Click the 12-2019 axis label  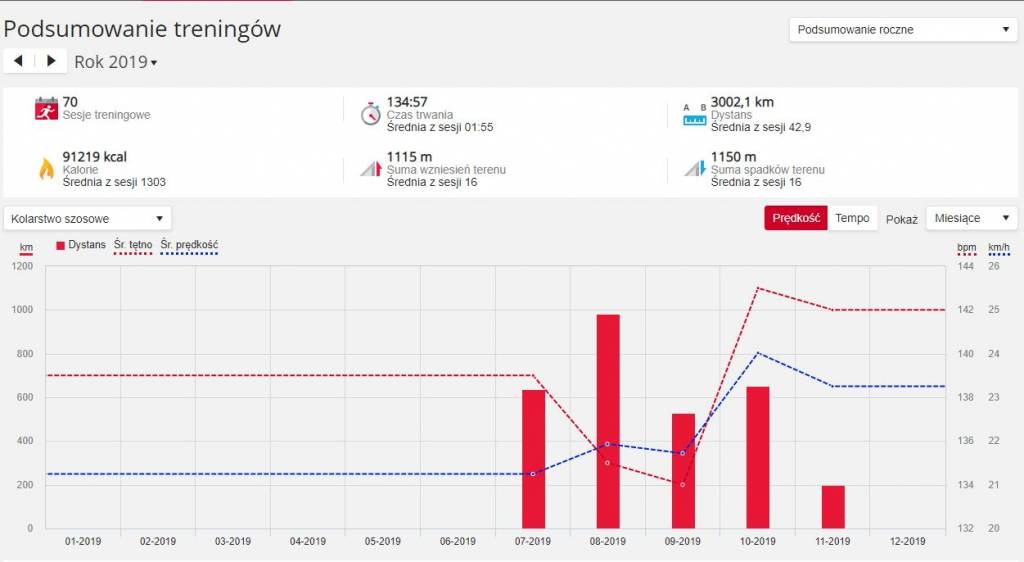click(x=907, y=541)
